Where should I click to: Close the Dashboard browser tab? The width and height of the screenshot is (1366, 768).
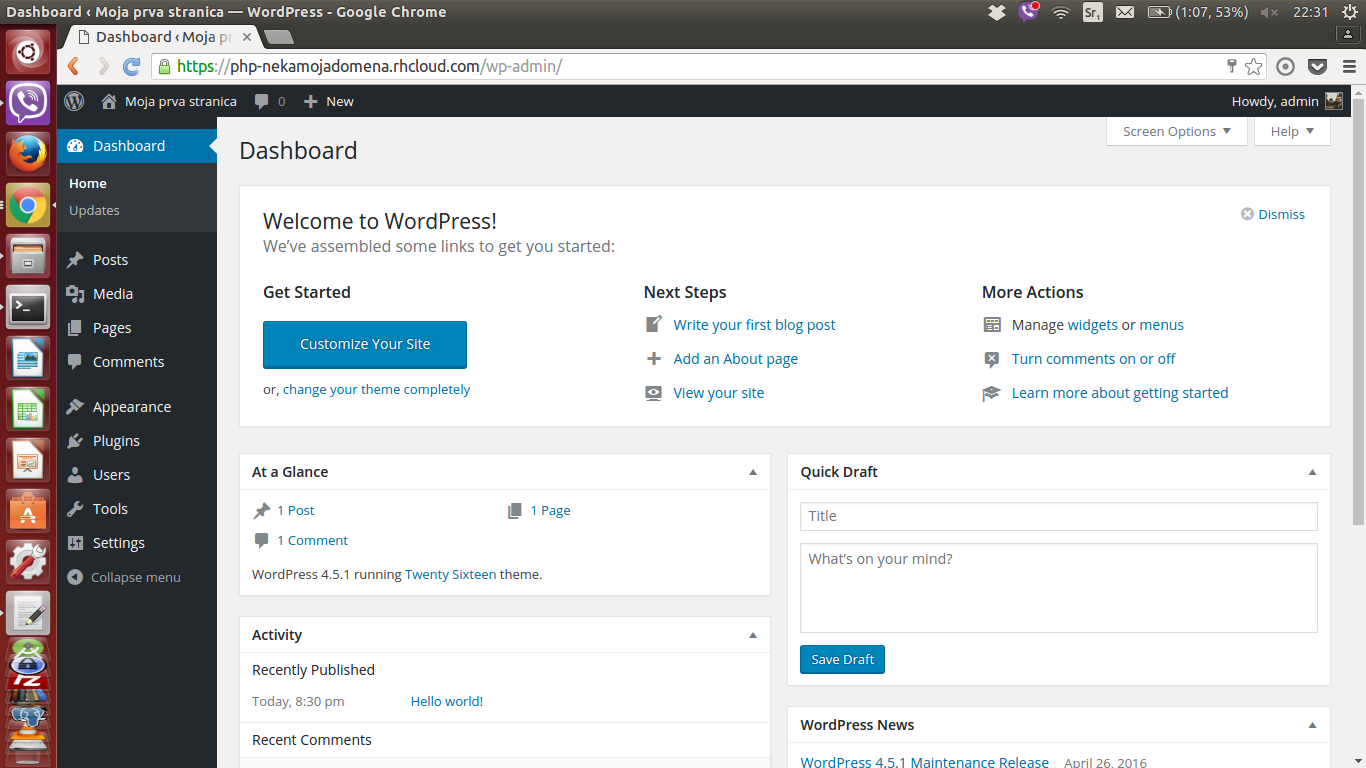tap(246, 36)
